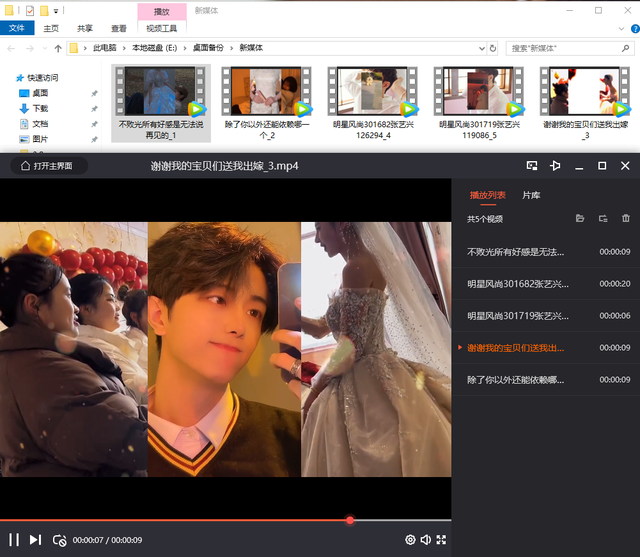
Task: Play 明星风尚301682张艺兴... playlist entry
Action: click(x=546, y=284)
